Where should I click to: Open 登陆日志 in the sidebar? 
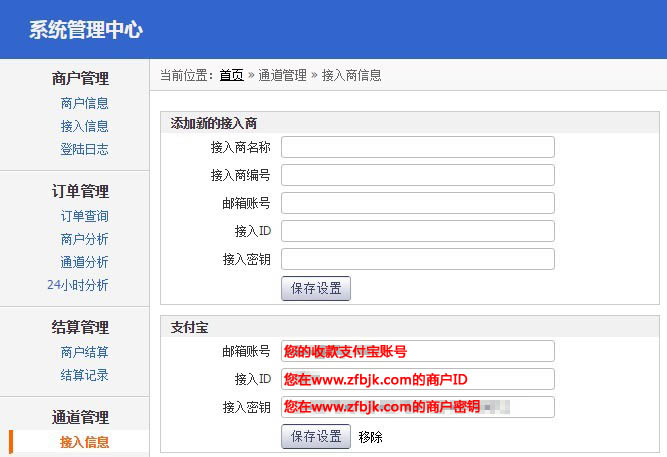point(84,149)
